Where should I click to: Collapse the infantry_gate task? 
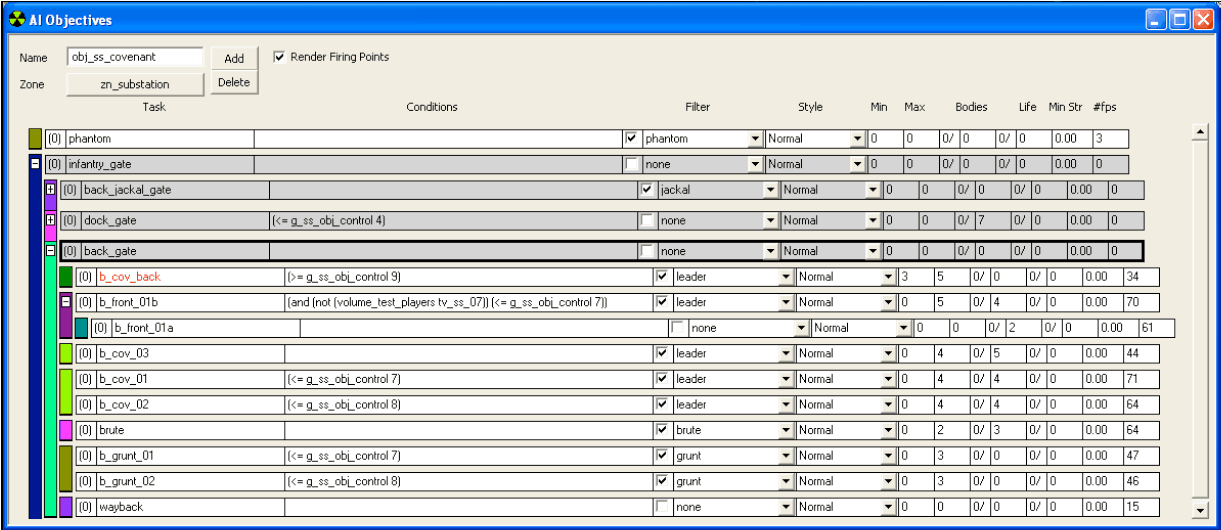coord(35,164)
